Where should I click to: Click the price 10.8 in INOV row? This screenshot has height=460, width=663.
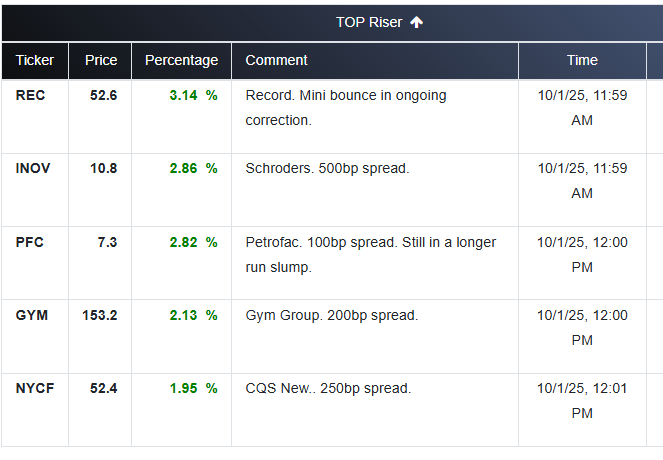103,168
